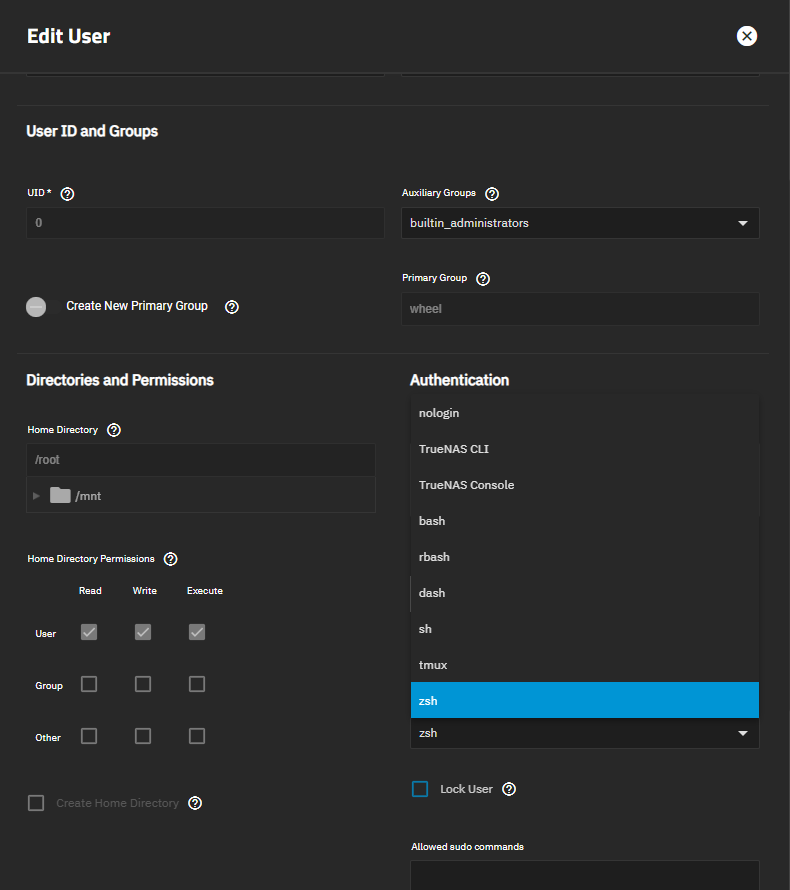Click the Allowed sudo commands field
790x890 pixels.
(583, 874)
